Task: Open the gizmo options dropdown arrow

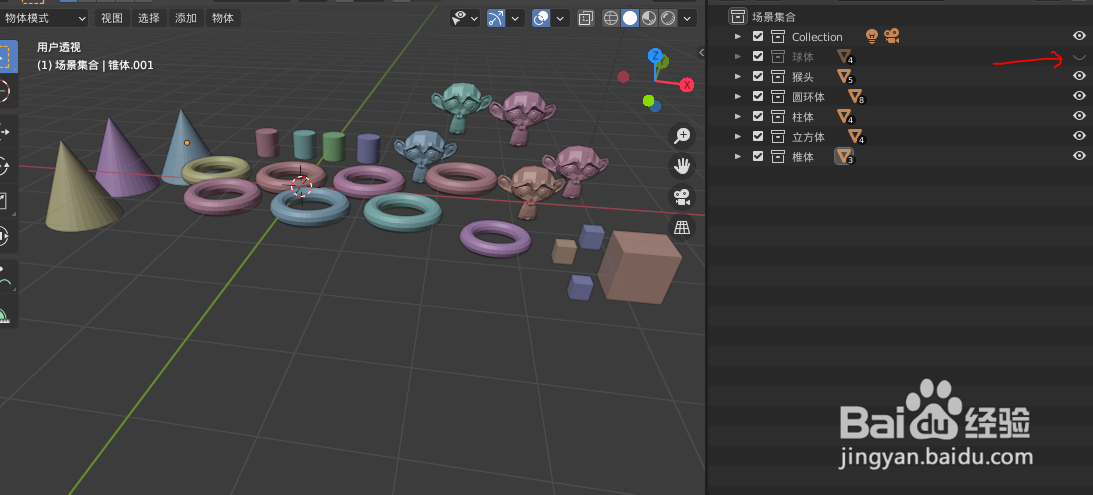Action: point(515,18)
